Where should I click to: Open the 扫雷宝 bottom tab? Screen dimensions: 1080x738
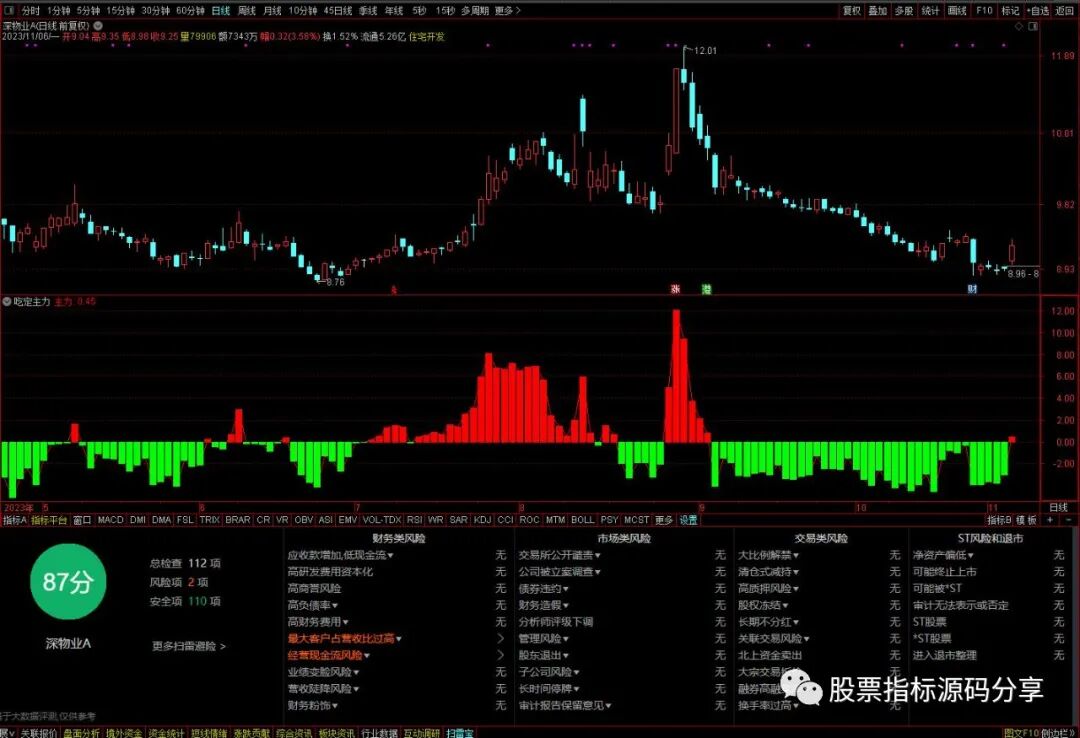[459, 732]
